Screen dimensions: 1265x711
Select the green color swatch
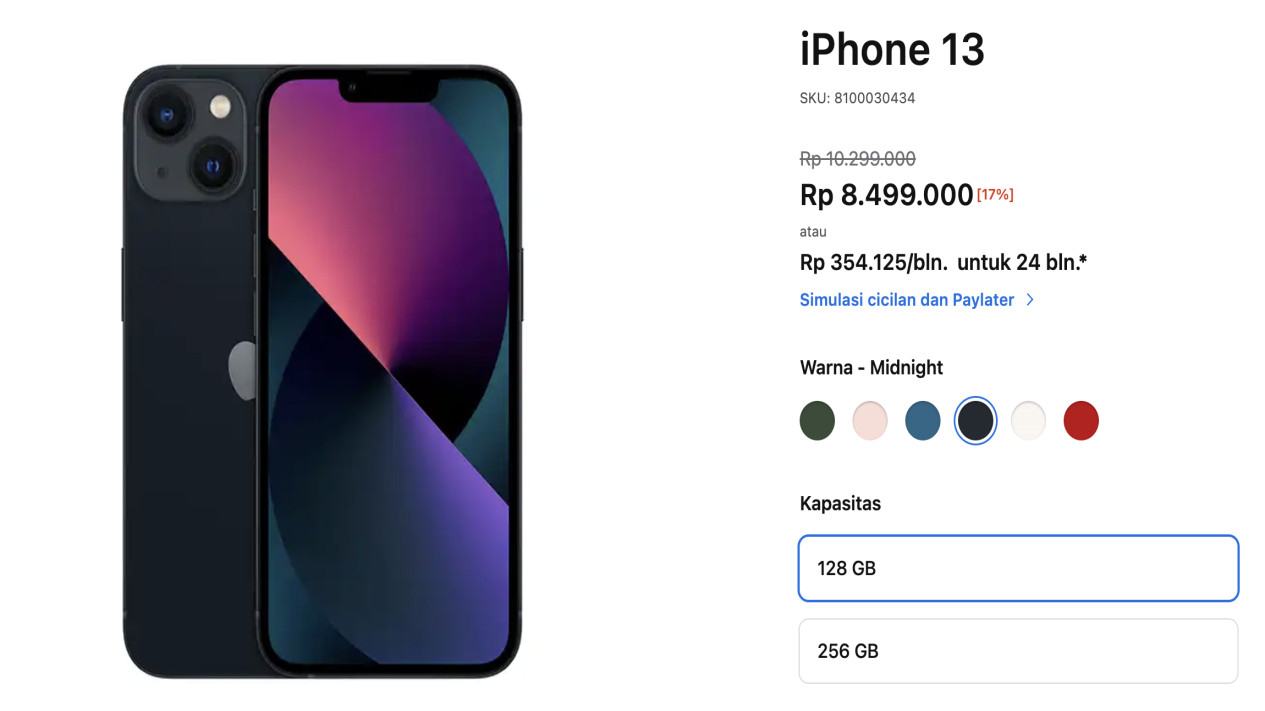click(817, 421)
